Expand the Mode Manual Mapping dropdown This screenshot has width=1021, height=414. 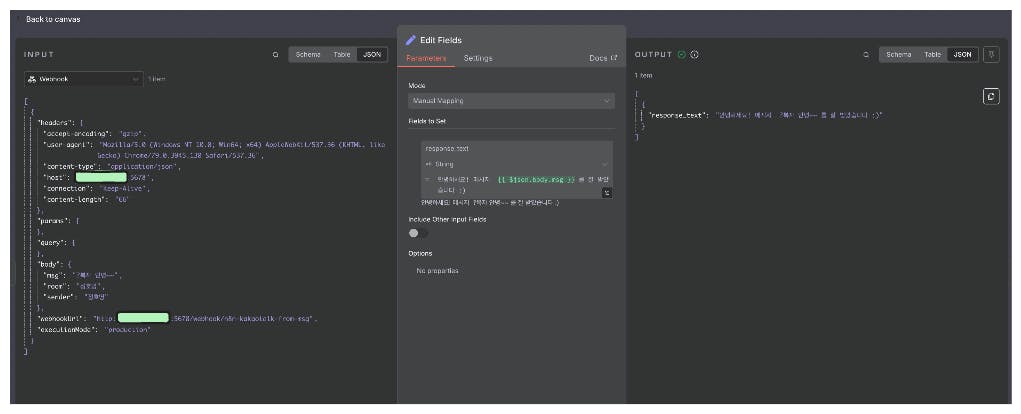(x=511, y=101)
